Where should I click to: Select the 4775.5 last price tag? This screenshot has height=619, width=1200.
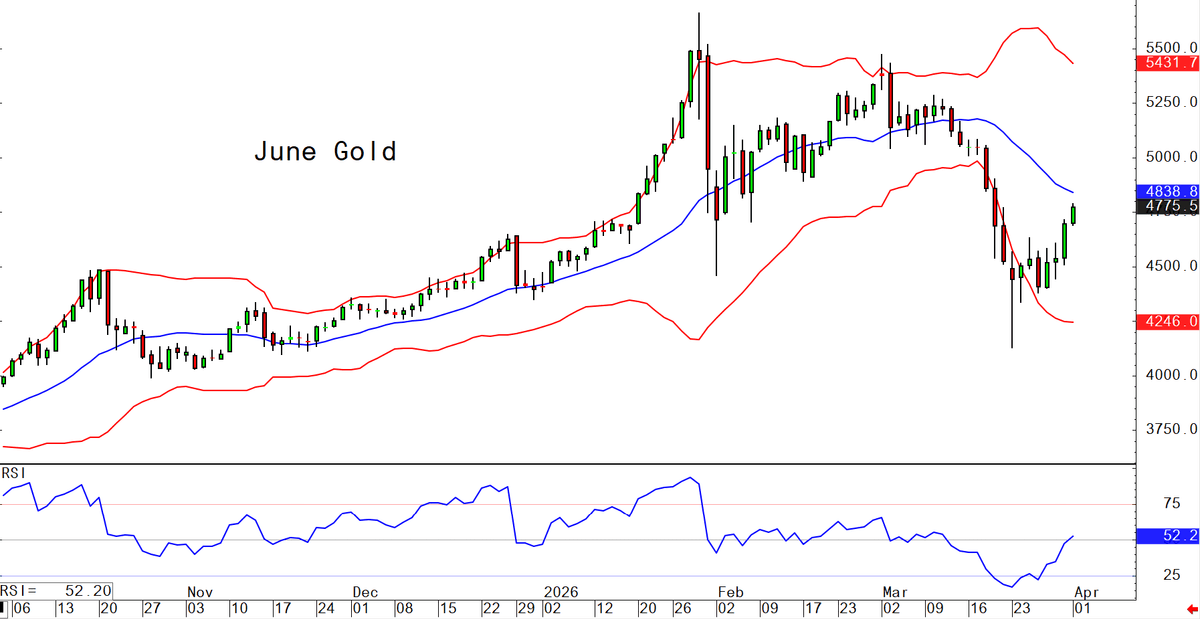click(x=1168, y=206)
